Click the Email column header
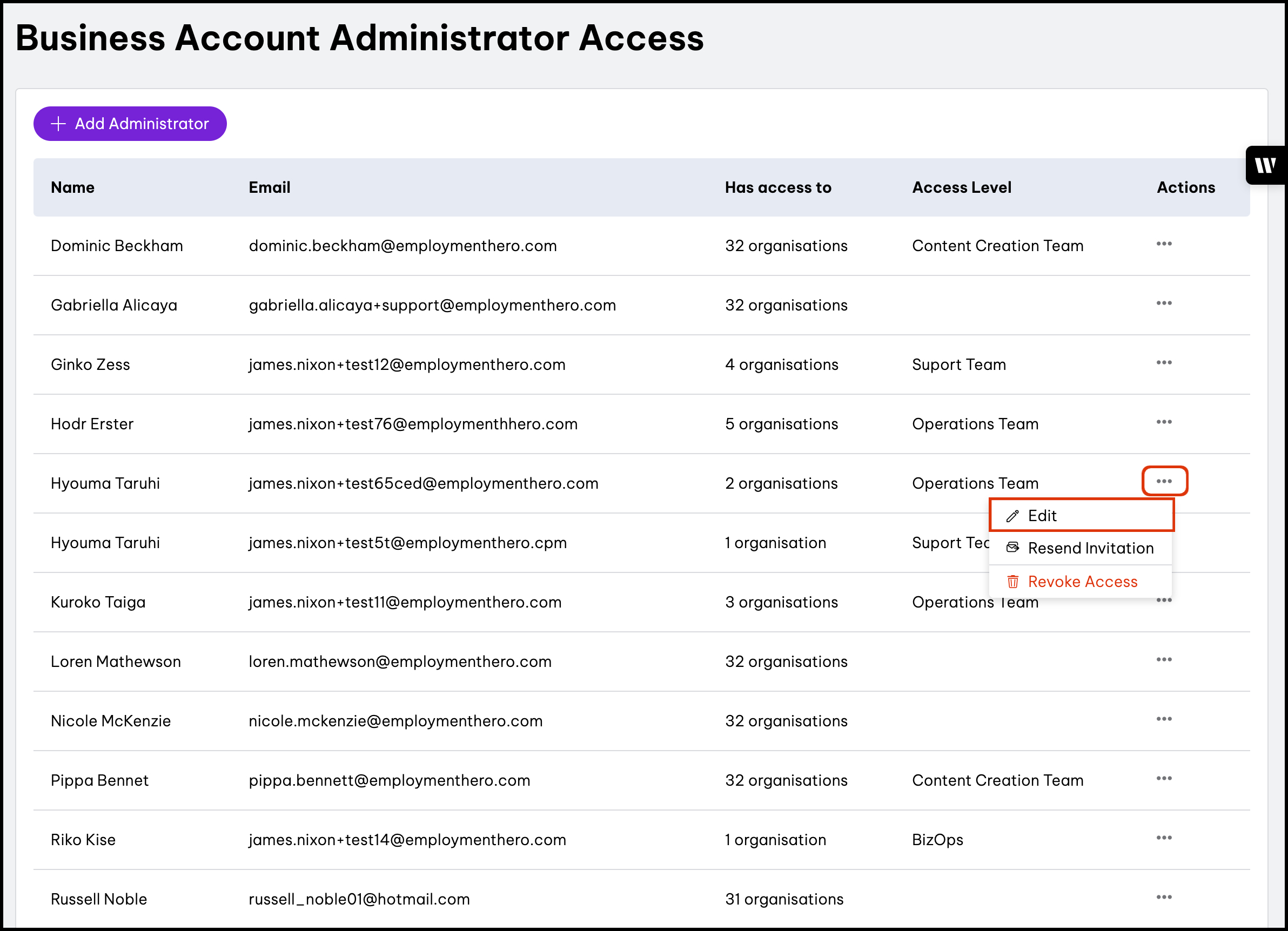The height and width of the screenshot is (931, 1288). coord(269,188)
